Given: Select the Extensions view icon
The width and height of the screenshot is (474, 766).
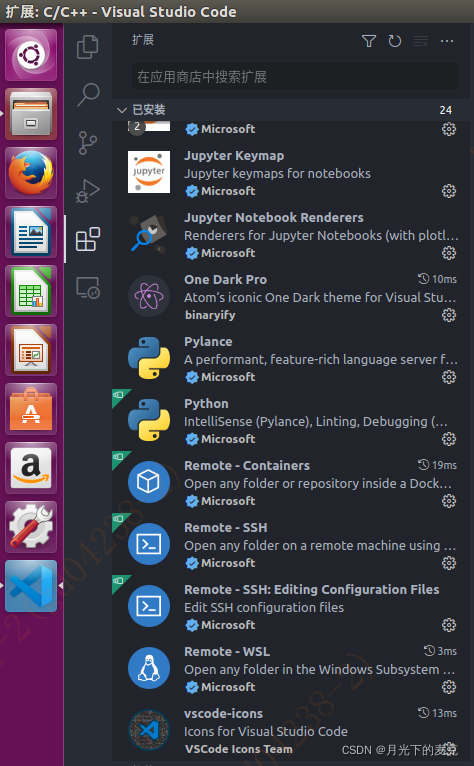Looking at the screenshot, I should [88, 239].
